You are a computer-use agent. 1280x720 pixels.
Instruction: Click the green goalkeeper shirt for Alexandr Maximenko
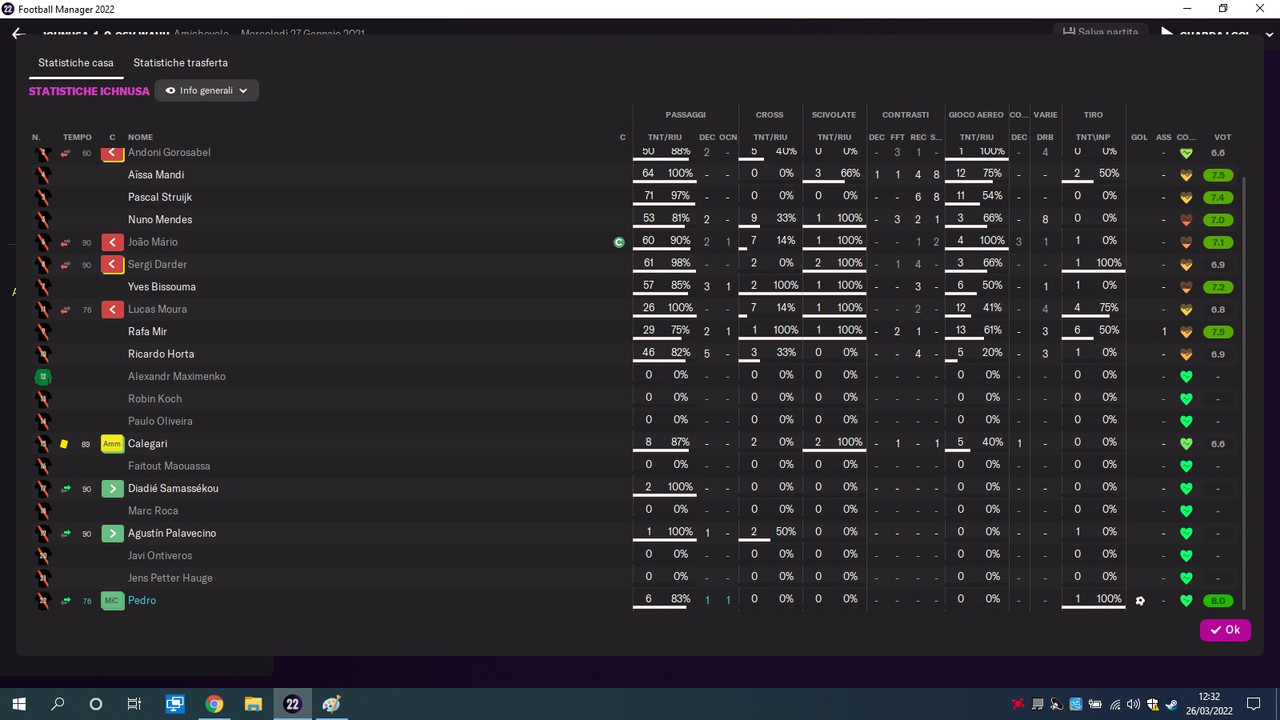click(42, 377)
